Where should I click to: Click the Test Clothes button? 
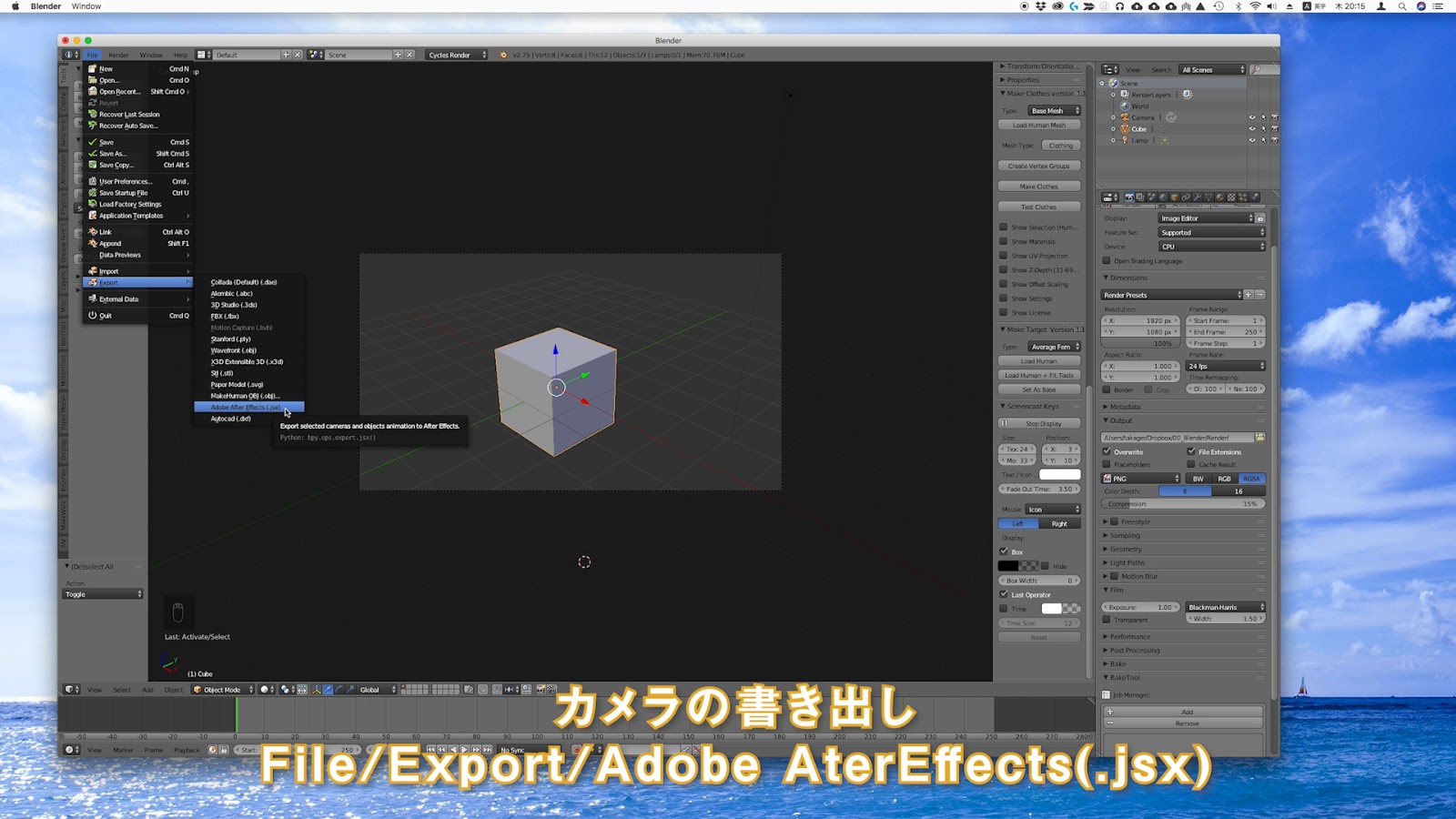click(x=1039, y=207)
